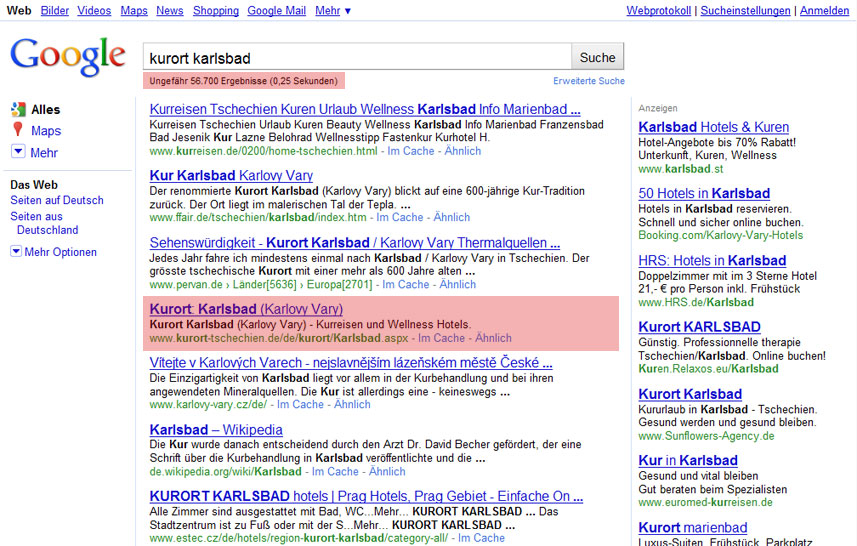
Task: Open highlighted Kurort: Karlsbad (Karlovy Vary) result
Action: tap(246, 309)
